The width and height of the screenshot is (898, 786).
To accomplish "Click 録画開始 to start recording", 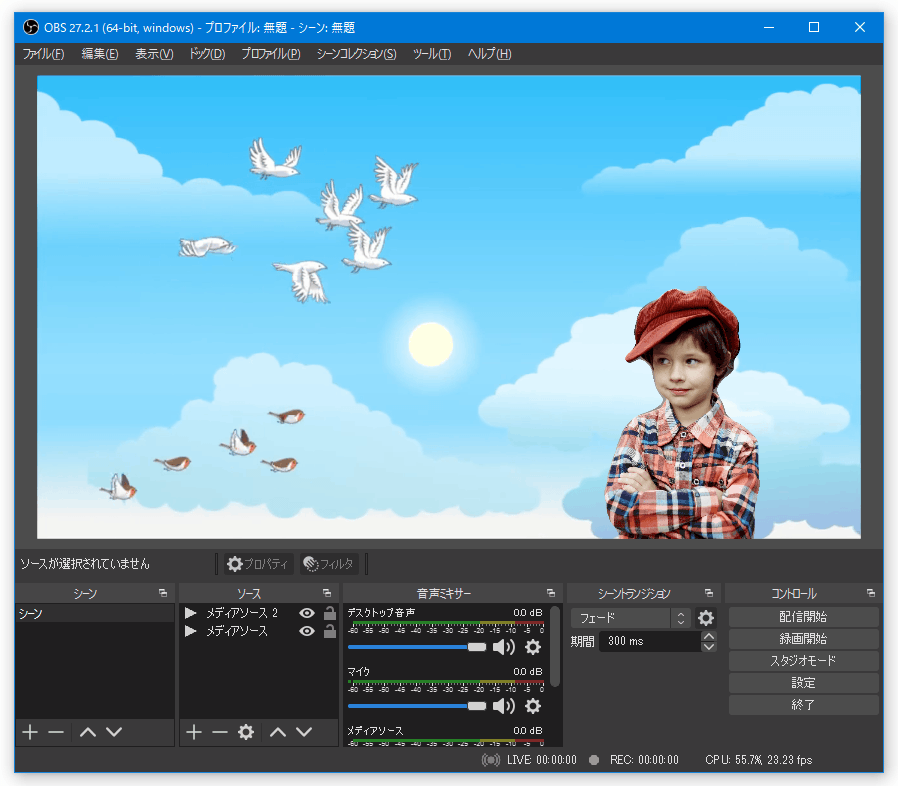I will click(804, 639).
